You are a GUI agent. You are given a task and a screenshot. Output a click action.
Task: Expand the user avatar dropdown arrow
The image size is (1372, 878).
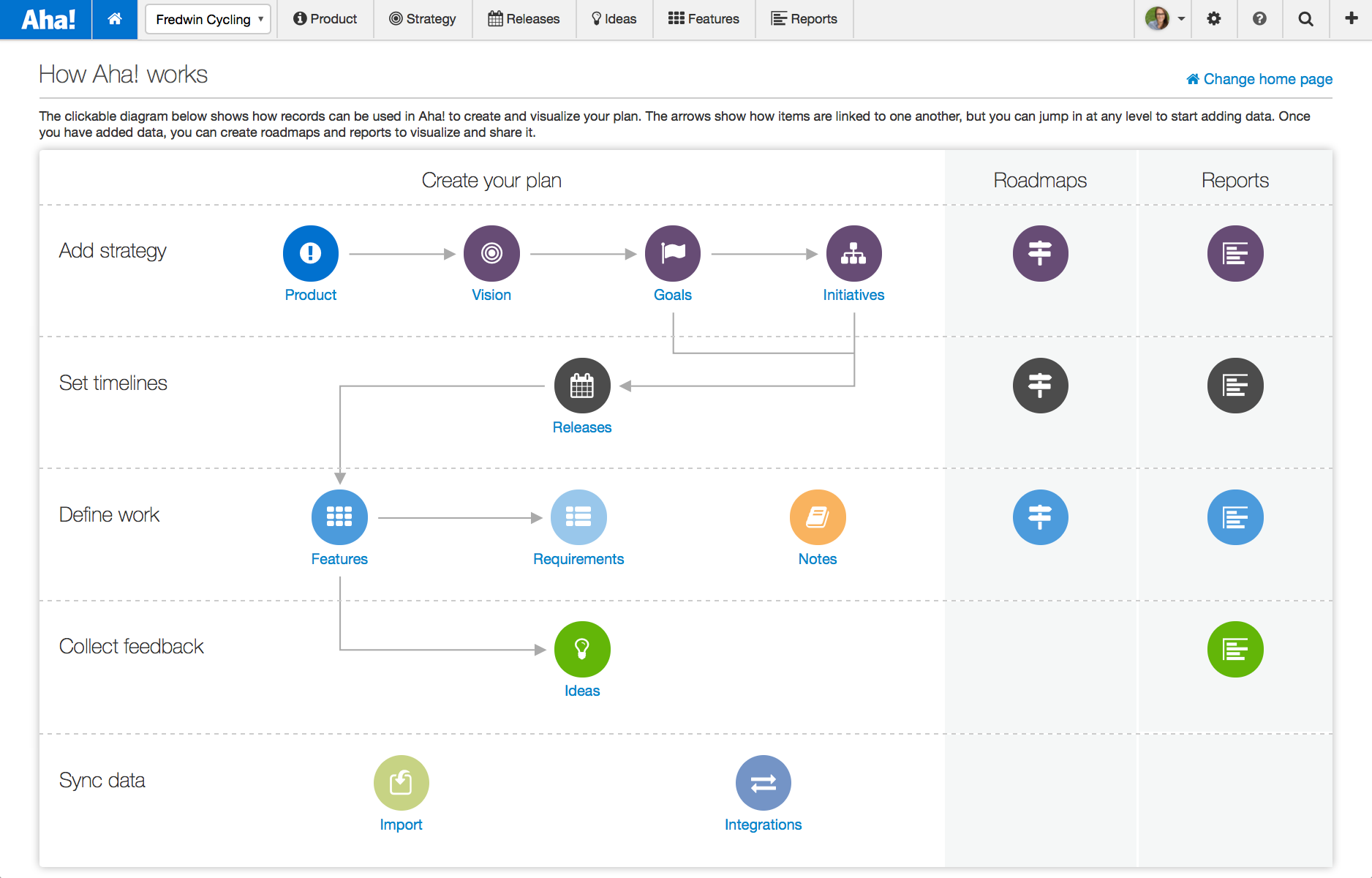1181,19
